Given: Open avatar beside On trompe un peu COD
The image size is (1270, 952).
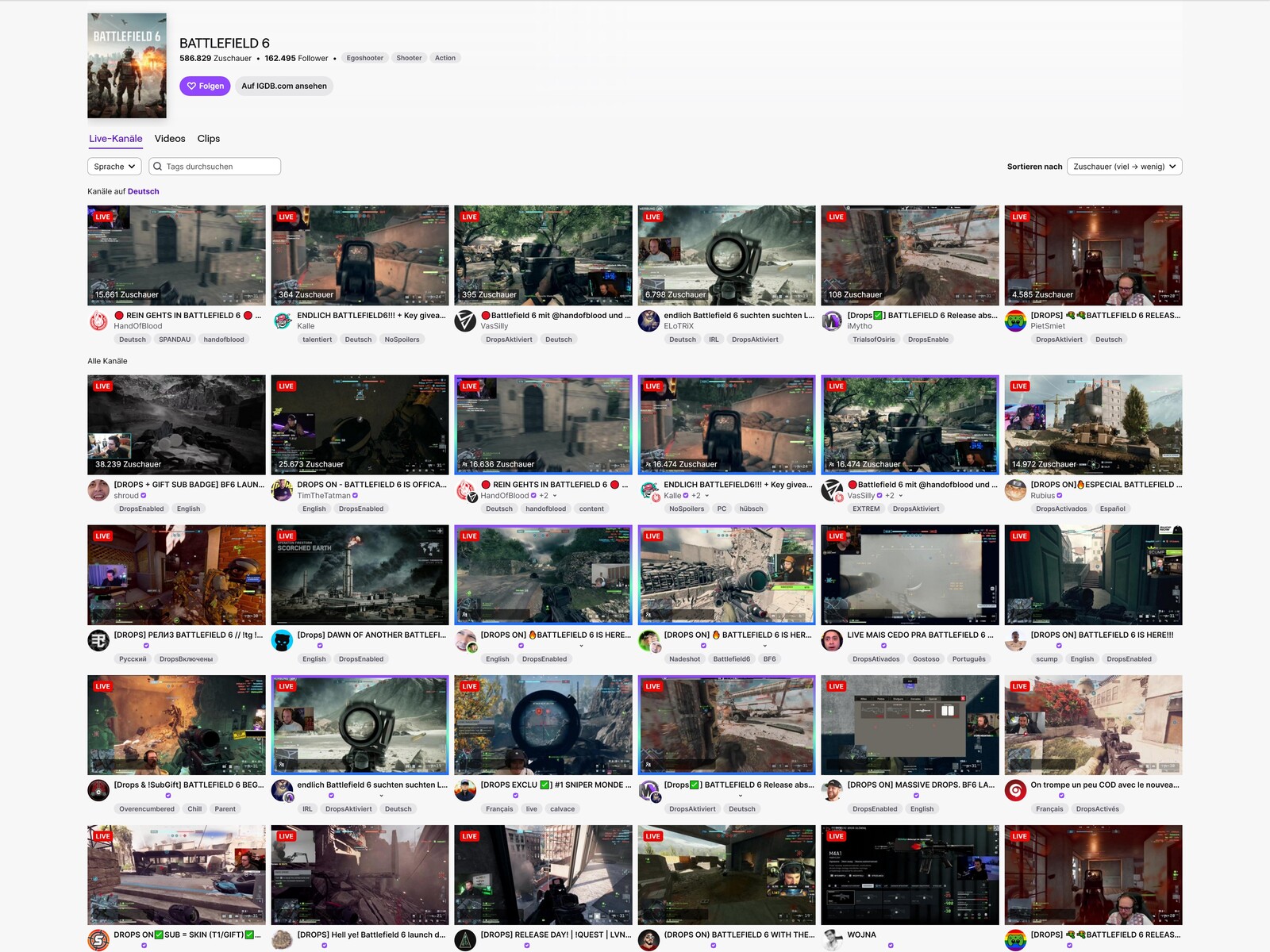Looking at the screenshot, I should [x=1015, y=790].
